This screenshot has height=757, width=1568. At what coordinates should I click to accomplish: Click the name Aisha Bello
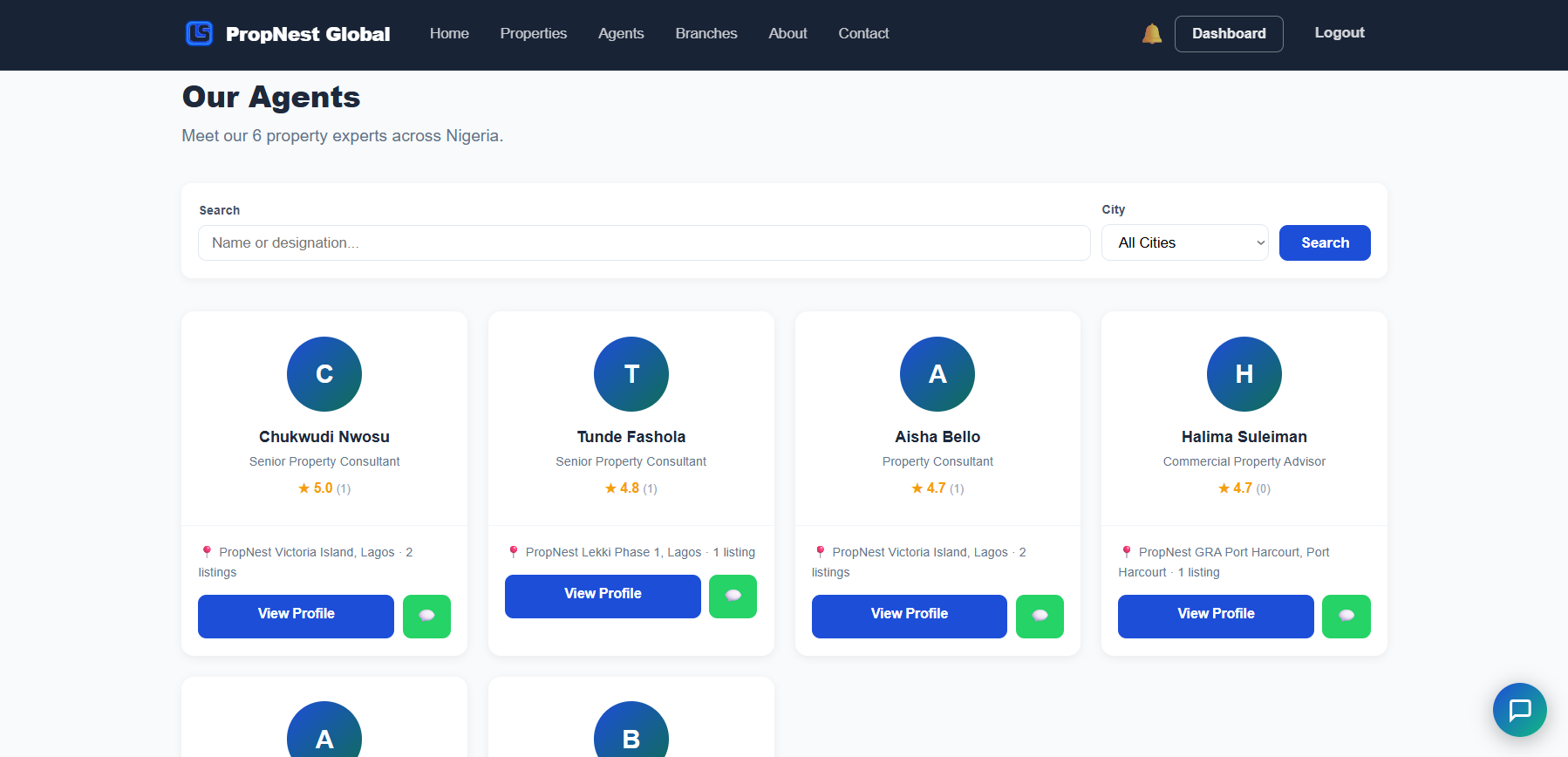point(937,437)
